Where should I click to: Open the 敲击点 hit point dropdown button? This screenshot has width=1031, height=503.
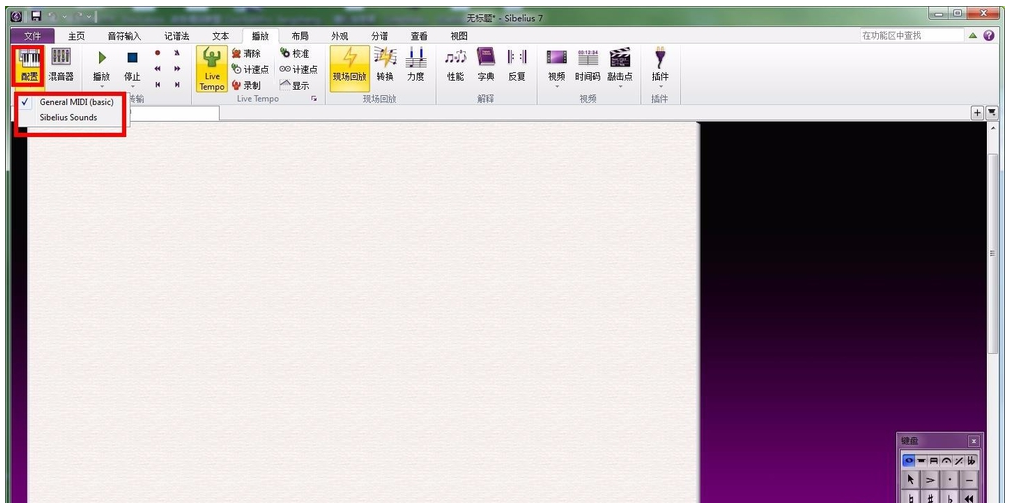619,68
